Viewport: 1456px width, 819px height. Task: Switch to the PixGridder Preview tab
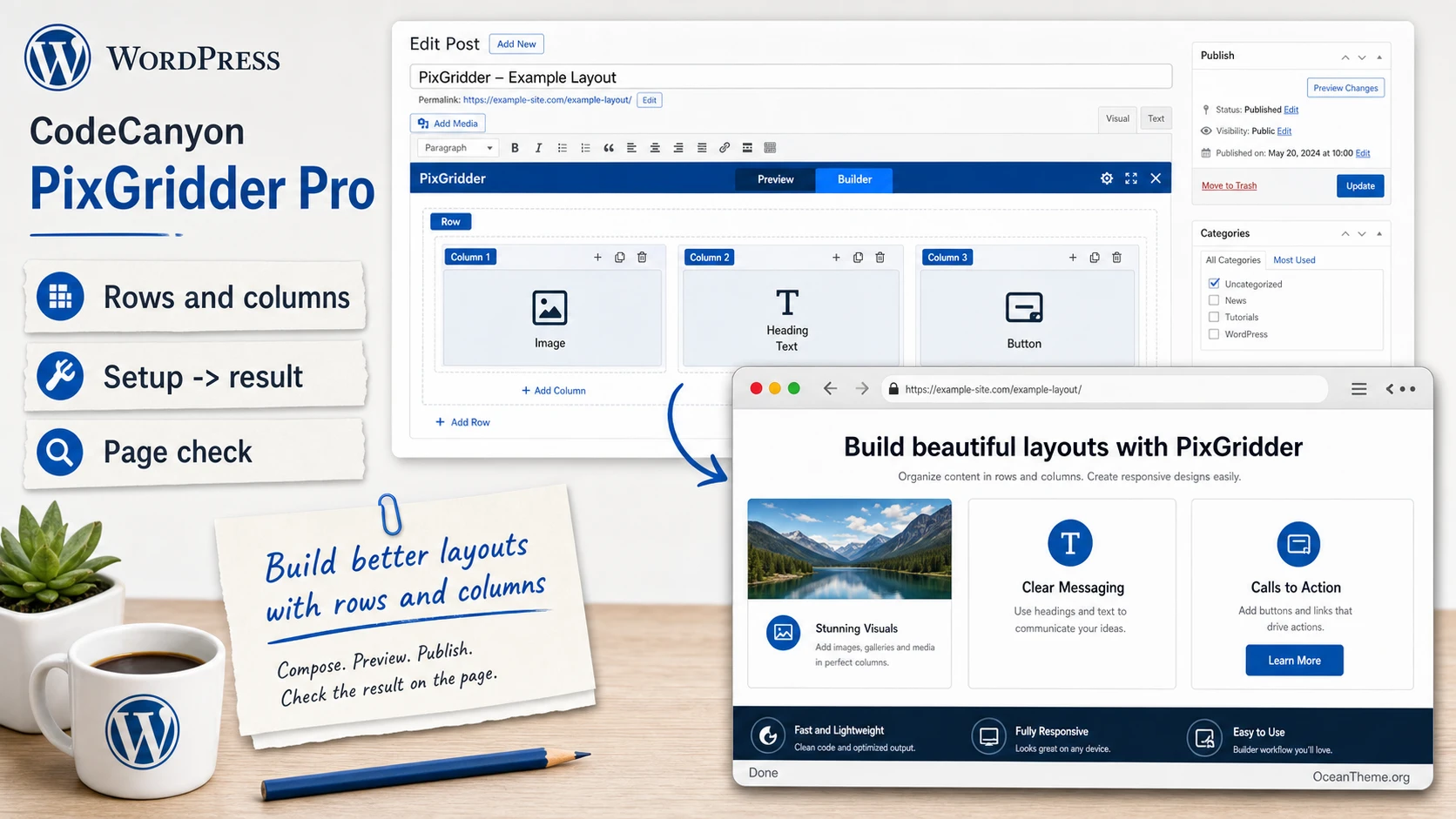click(775, 179)
